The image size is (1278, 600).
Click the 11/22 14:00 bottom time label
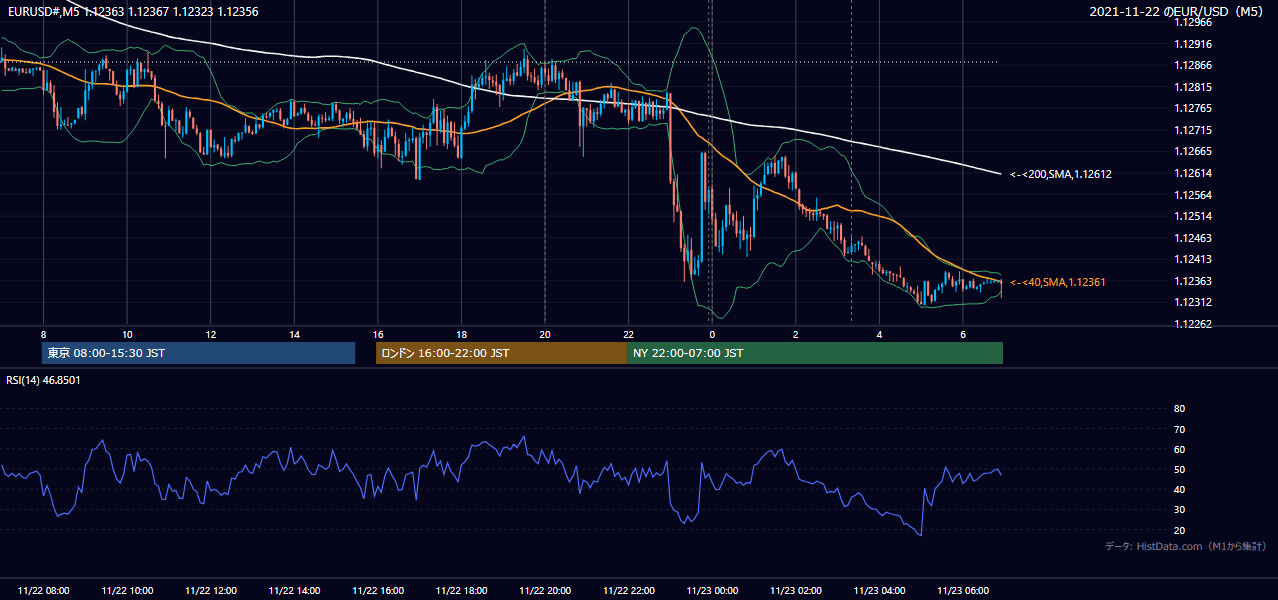294,591
